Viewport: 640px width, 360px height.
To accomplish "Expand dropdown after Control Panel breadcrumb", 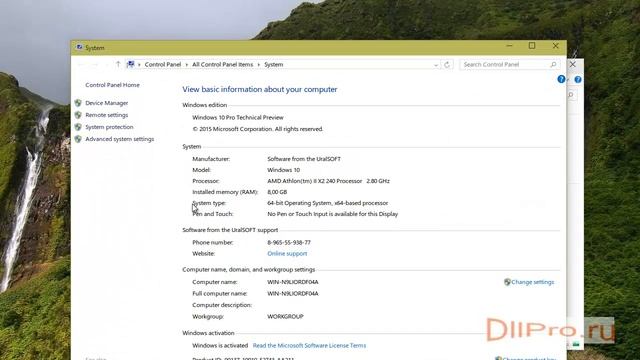I will 187,65.
